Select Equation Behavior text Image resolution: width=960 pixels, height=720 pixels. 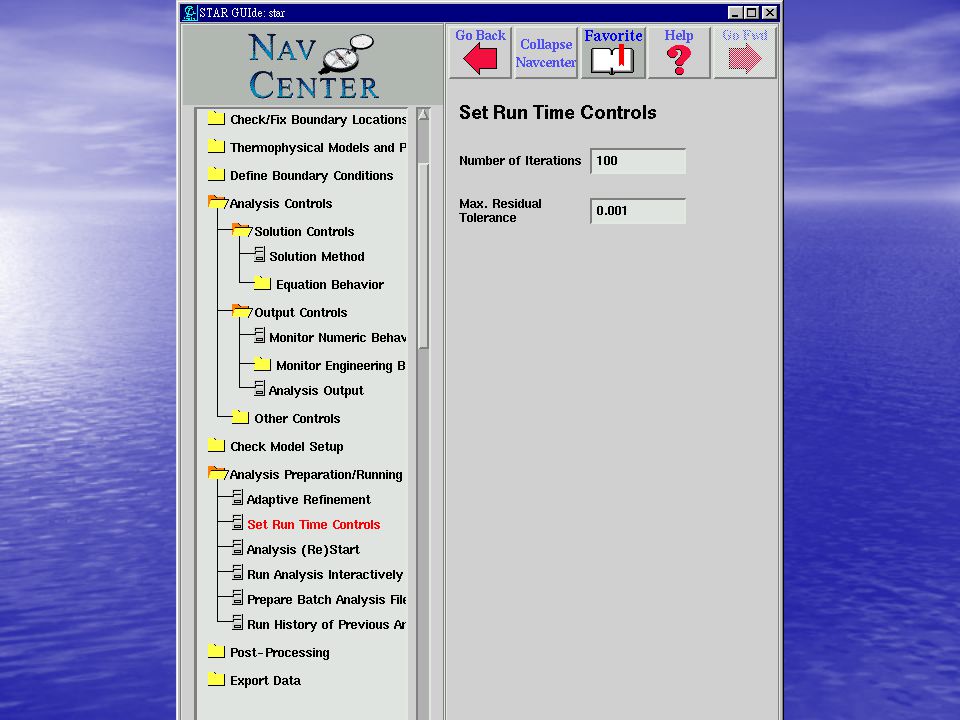tap(330, 285)
